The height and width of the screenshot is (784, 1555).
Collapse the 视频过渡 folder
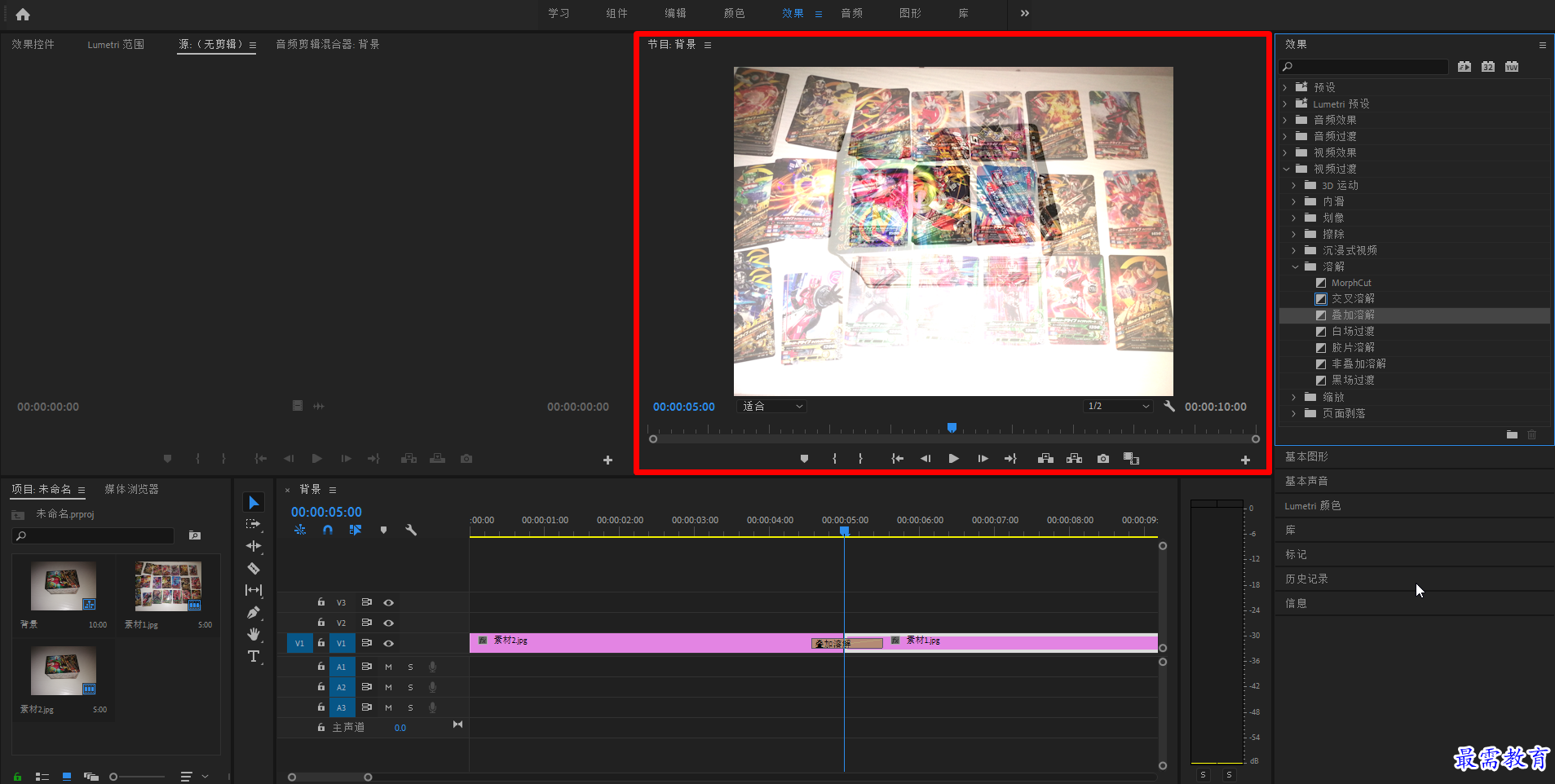pyautogui.click(x=1286, y=169)
